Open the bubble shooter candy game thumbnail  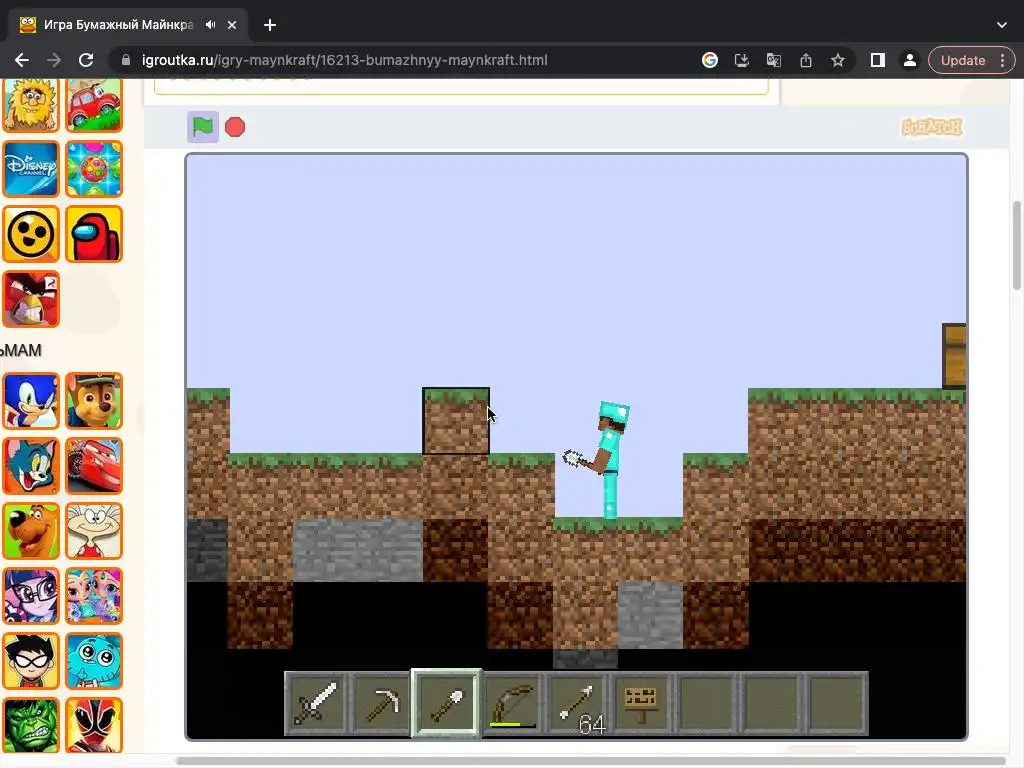[94, 168]
